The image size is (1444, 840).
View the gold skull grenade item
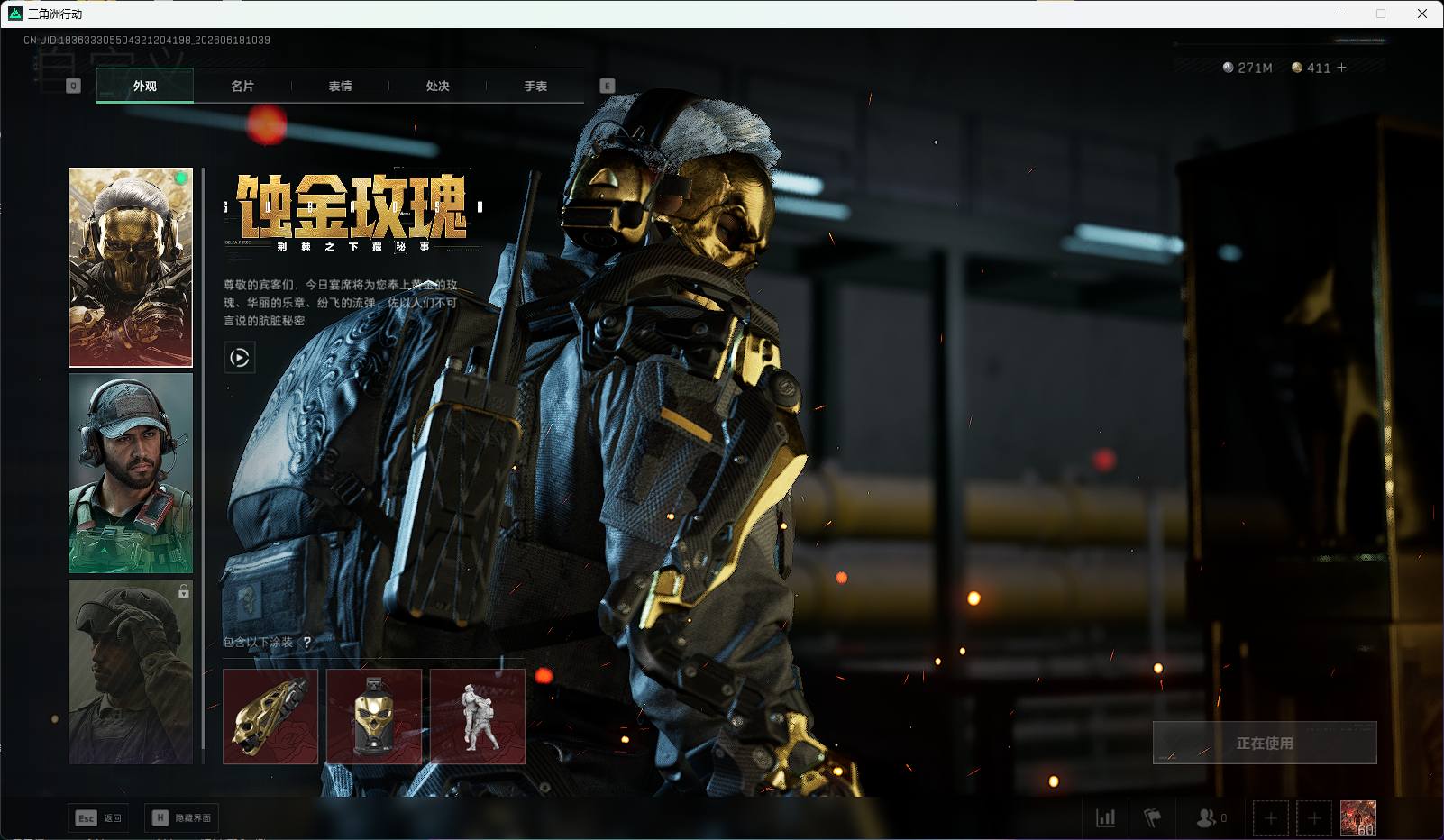[374, 717]
